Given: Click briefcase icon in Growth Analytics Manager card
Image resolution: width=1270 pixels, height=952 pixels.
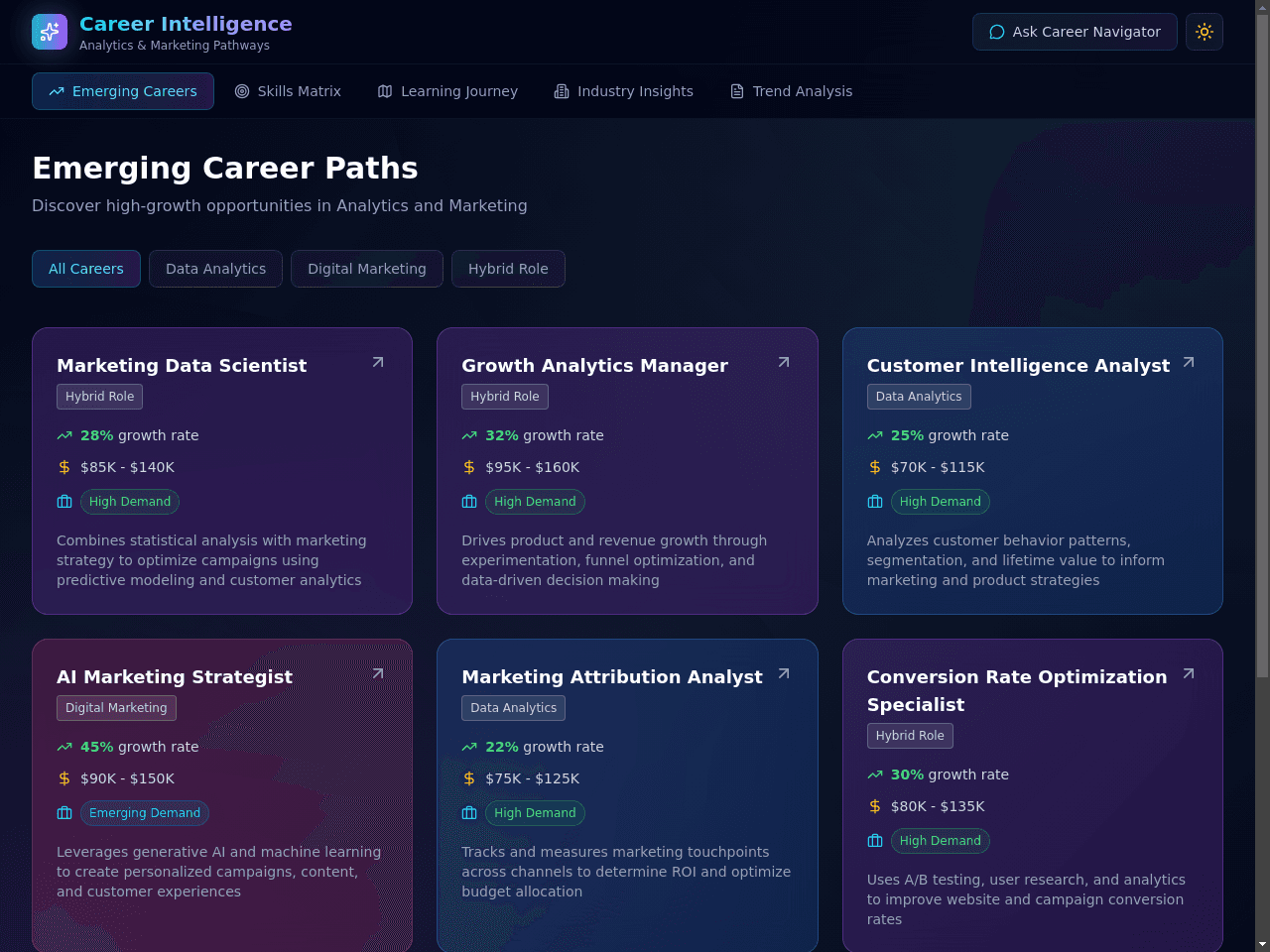Looking at the screenshot, I should tap(469, 502).
